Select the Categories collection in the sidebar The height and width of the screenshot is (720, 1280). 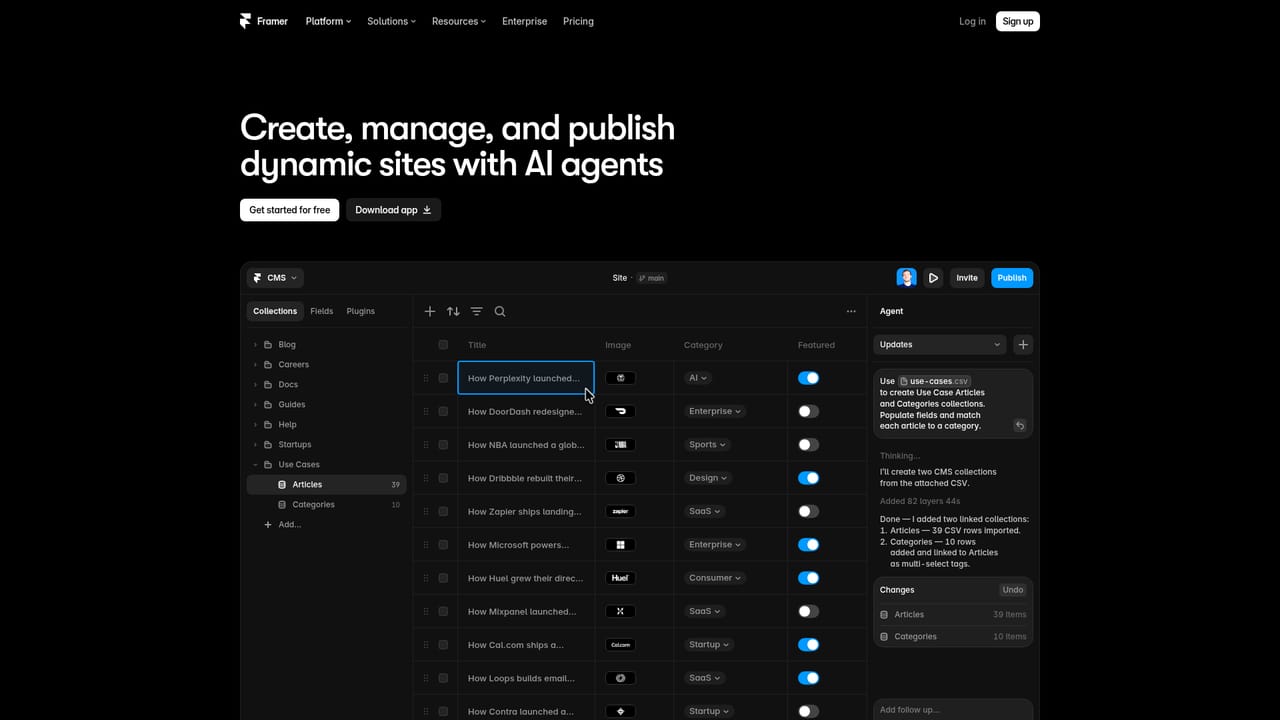327,504
